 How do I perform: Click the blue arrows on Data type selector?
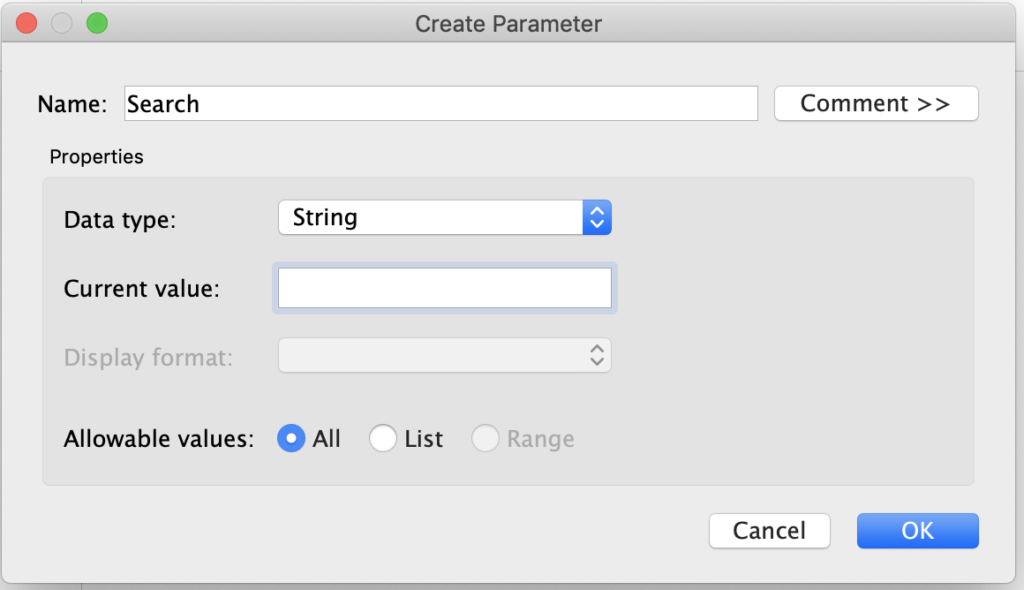coord(597,218)
